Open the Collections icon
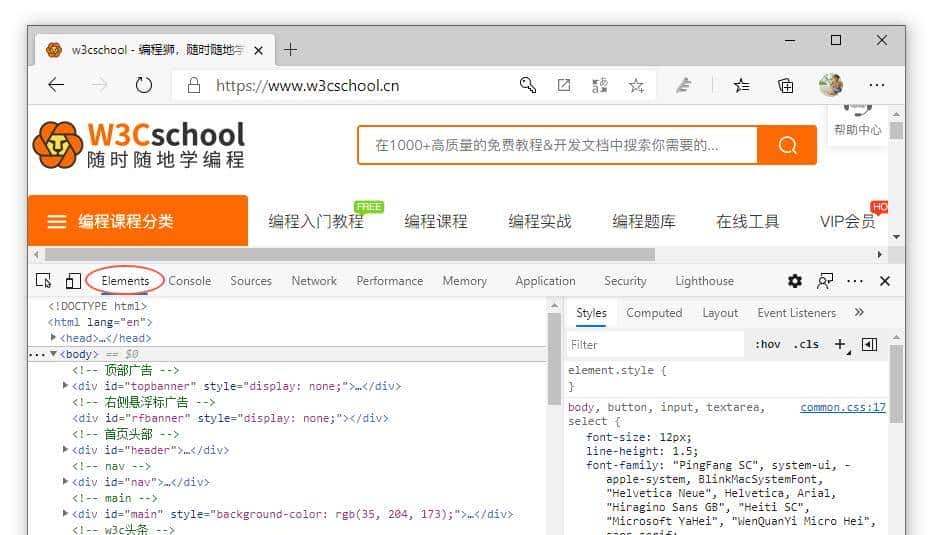930x535 pixels. click(786, 85)
